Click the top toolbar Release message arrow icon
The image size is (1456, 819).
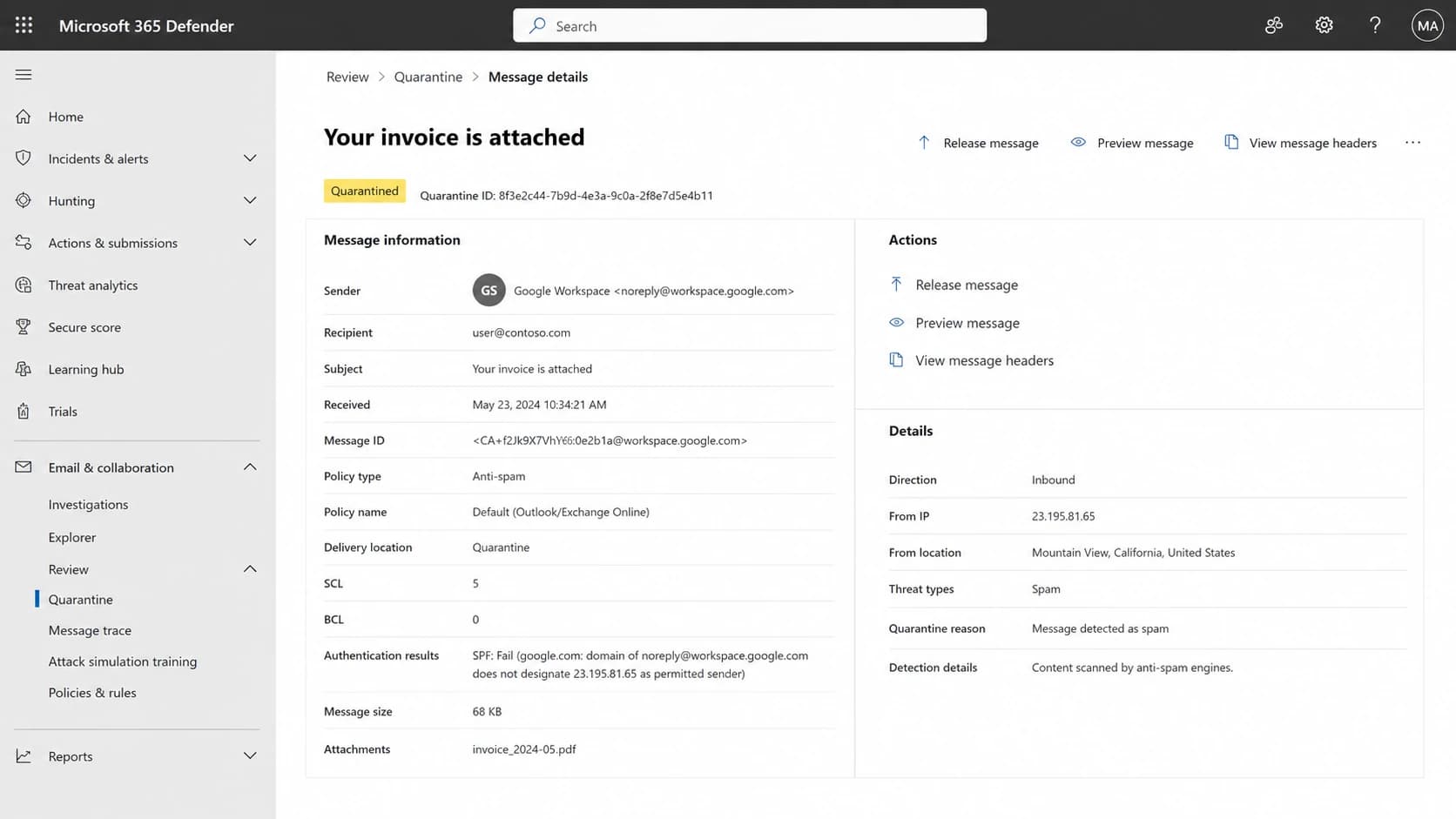pyautogui.click(x=924, y=142)
